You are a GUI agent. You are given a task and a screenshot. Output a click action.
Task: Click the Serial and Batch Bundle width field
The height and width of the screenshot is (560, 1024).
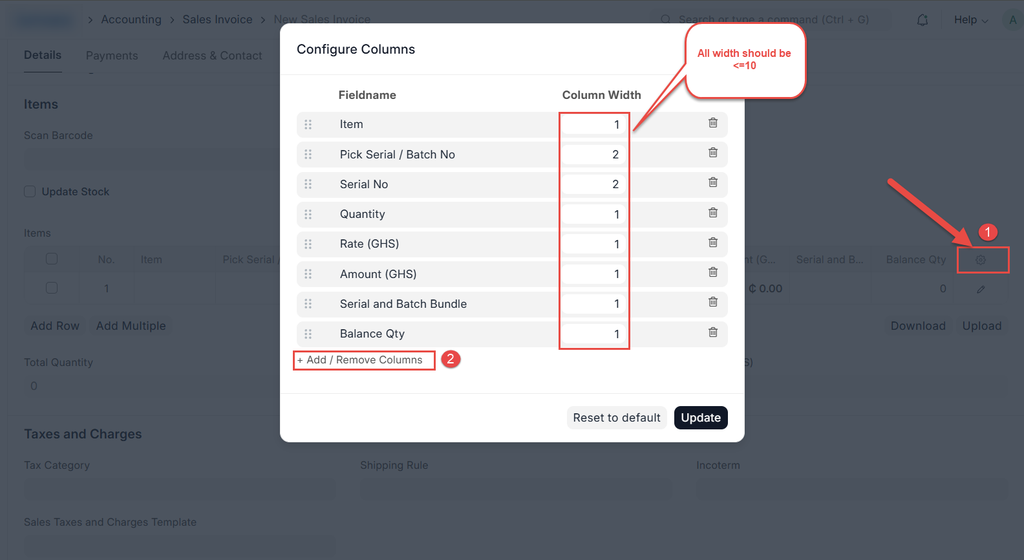[594, 304]
